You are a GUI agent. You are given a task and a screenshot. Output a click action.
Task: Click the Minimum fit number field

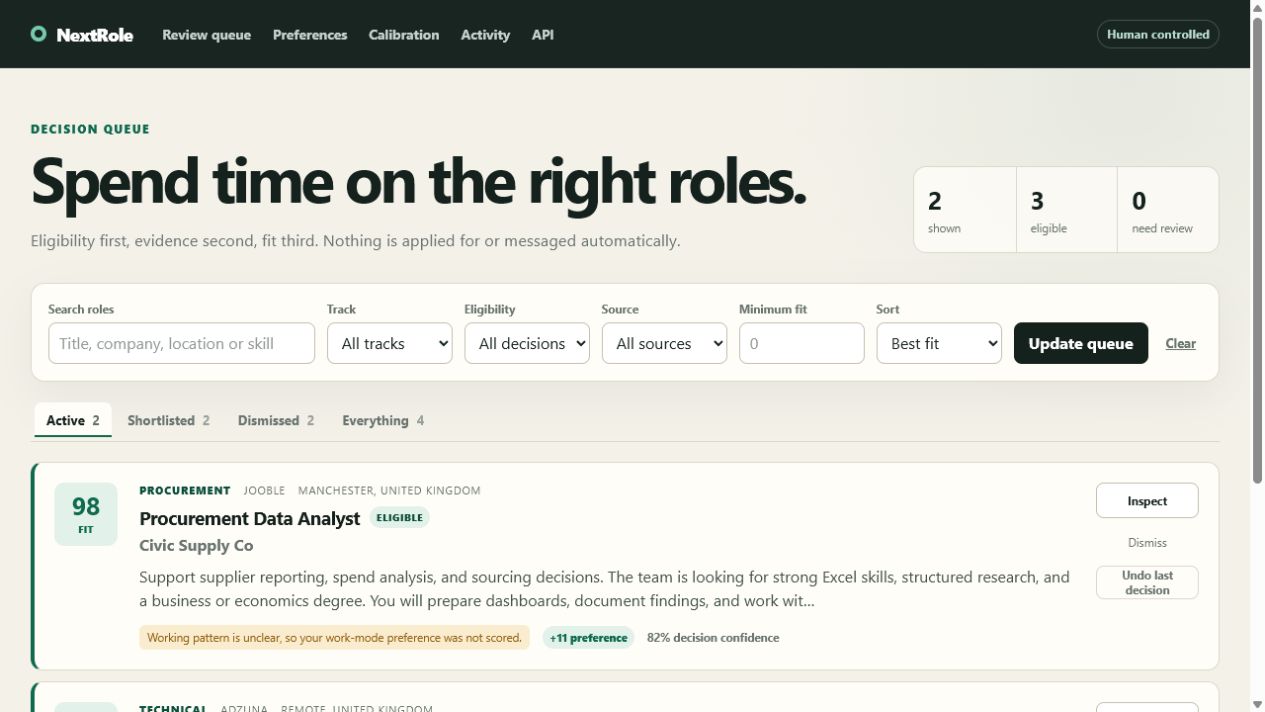[802, 343]
